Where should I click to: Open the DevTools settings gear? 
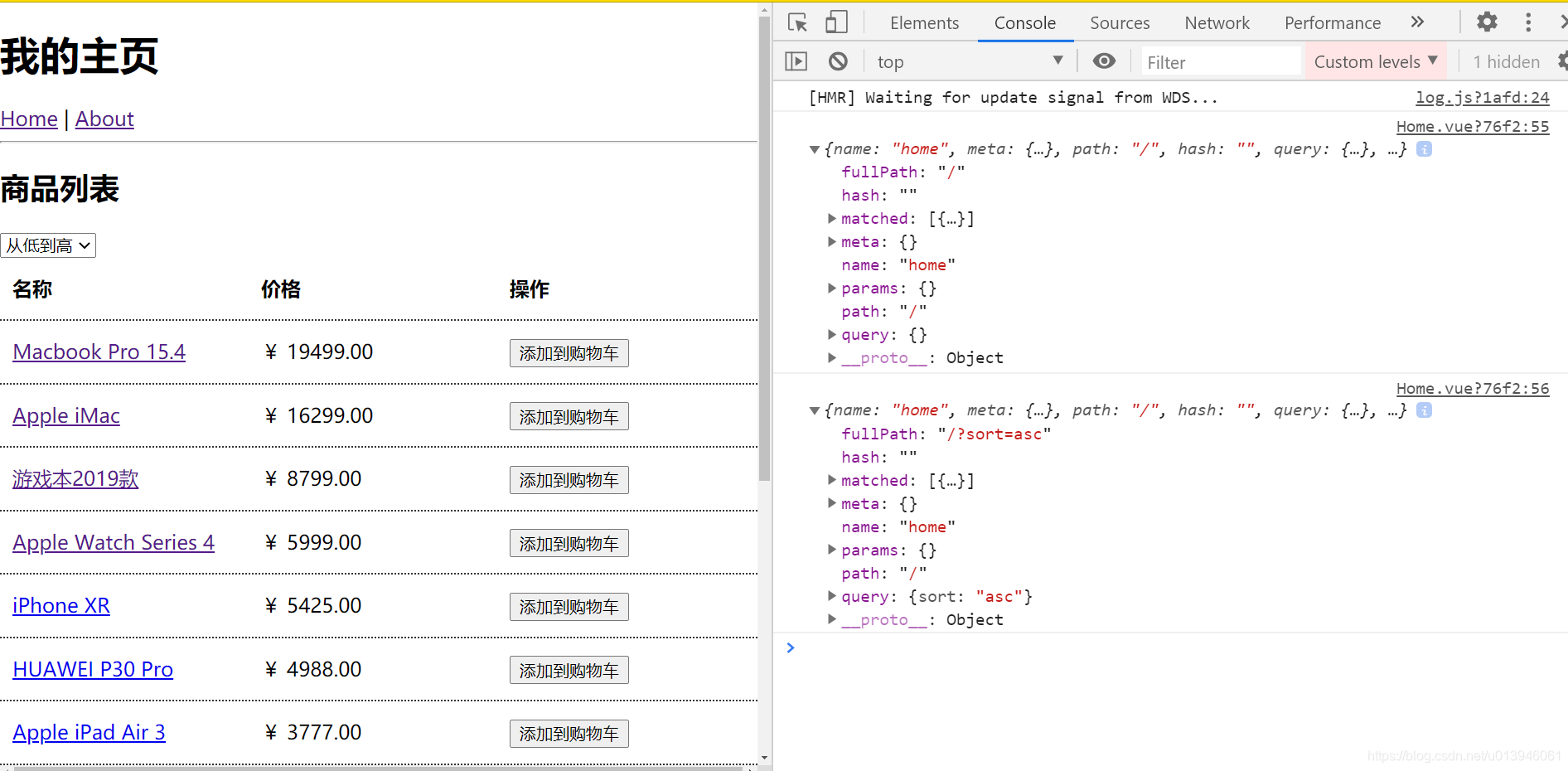coord(1488,22)
